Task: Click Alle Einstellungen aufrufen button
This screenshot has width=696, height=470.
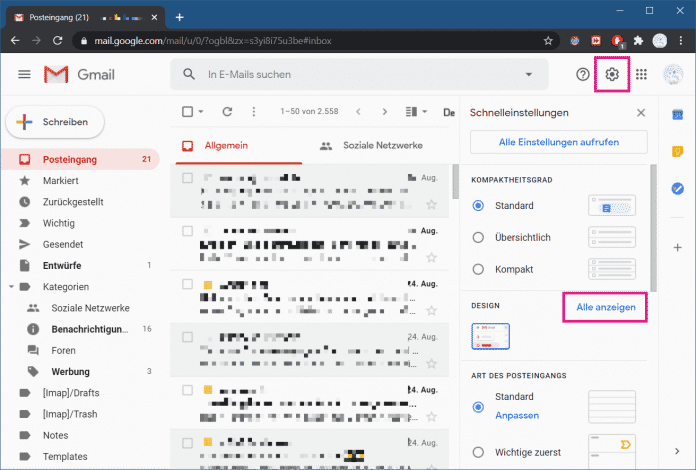Action: coord(558,142)
